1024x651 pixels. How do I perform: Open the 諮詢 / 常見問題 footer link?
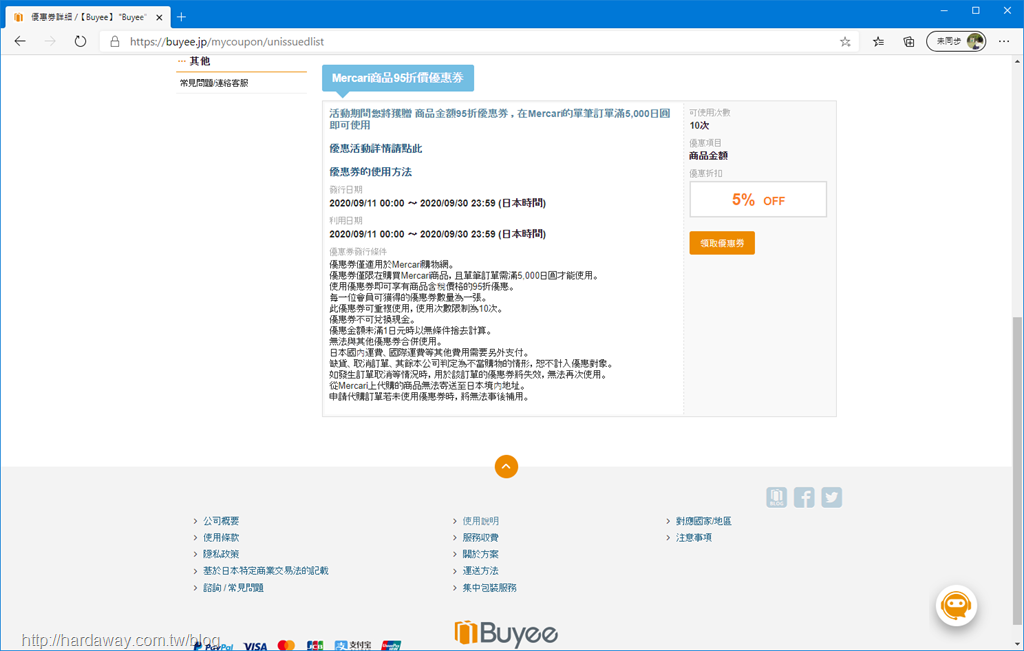233,588
